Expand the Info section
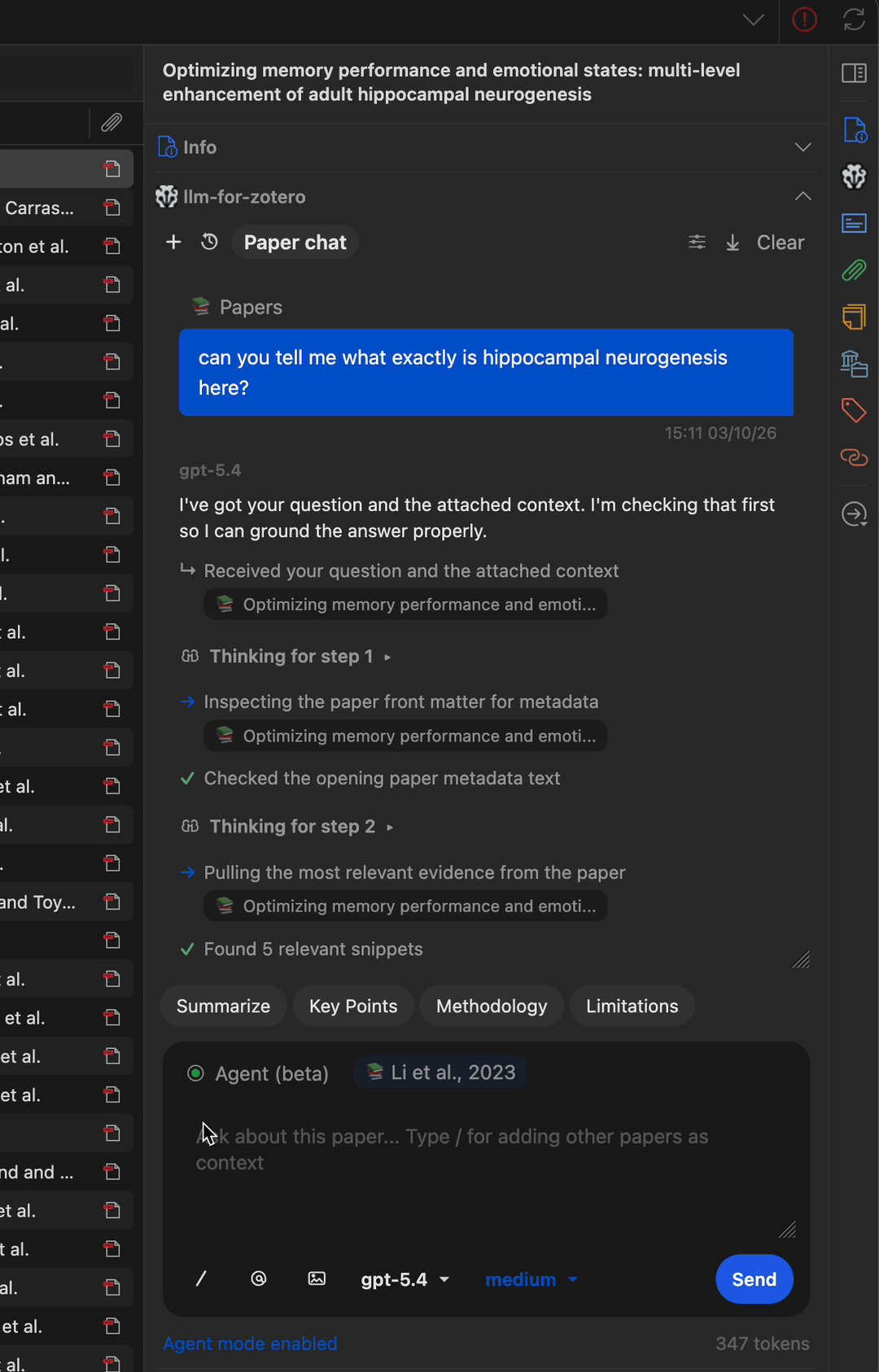Screen dimensions: 879x1372 (x=485, y=147)
